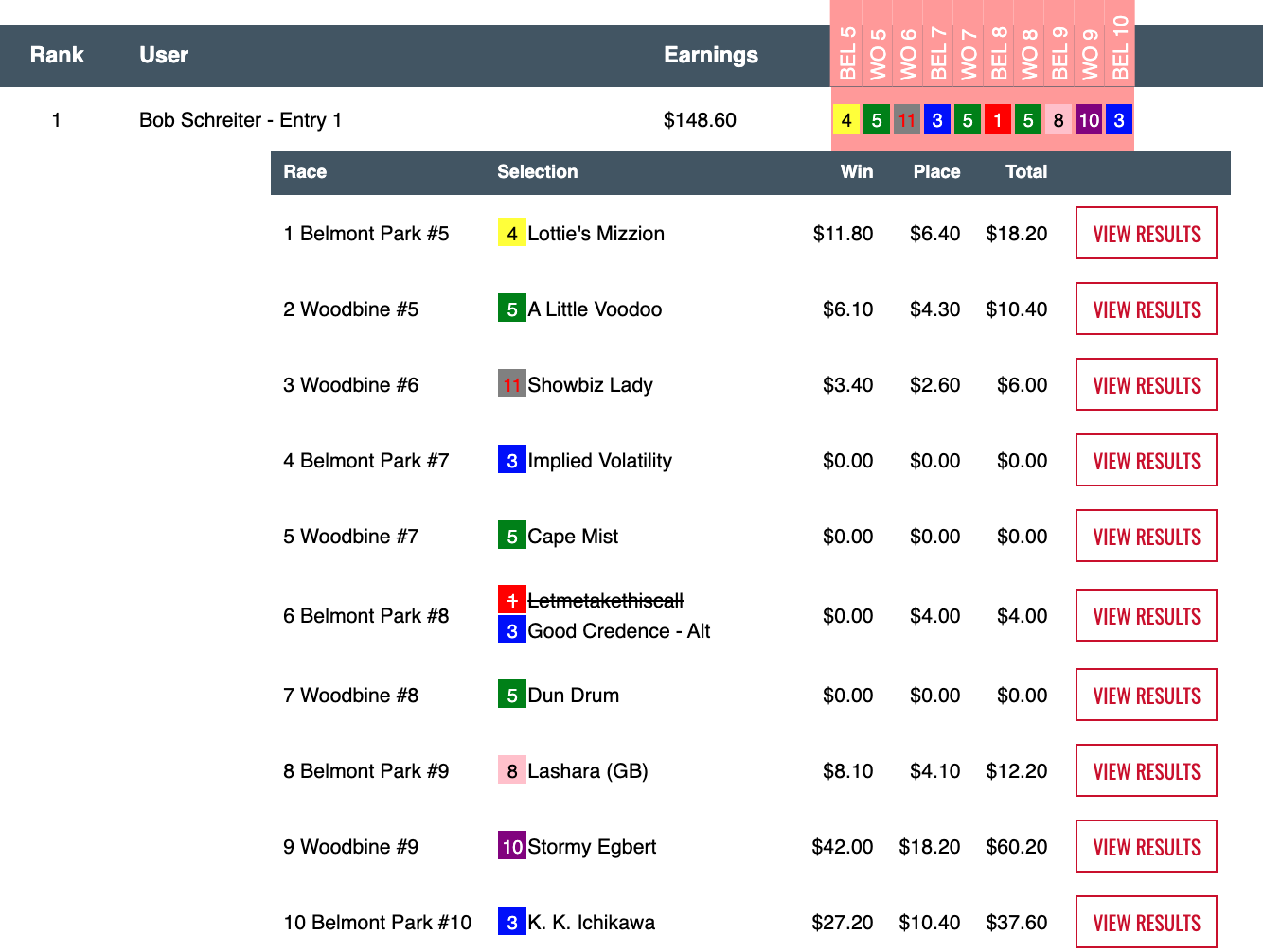Click blue 3 badge beside K. K. Ichikawa
This screenshot has width=1263, height=952.
[x=511, y=922]
